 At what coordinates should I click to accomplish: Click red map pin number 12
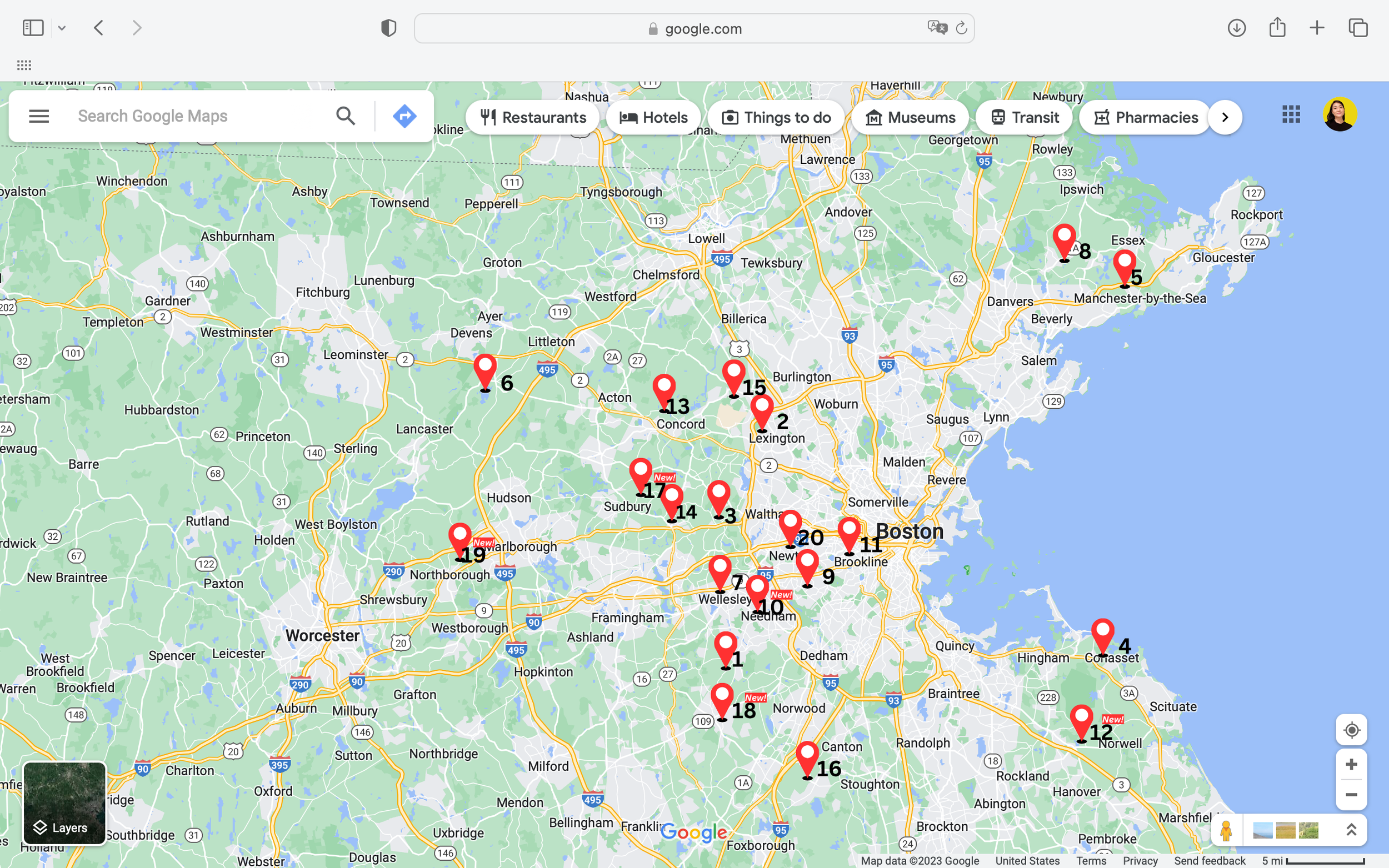coord(1081,724)
